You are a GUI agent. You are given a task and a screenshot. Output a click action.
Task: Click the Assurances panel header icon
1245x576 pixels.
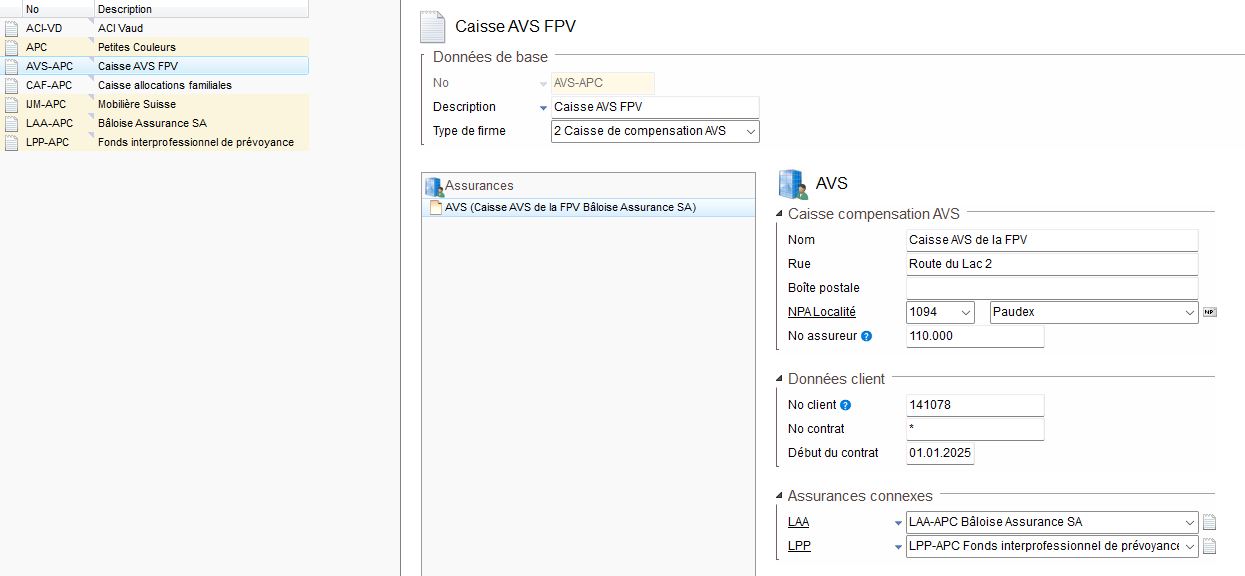pos(434,186)
